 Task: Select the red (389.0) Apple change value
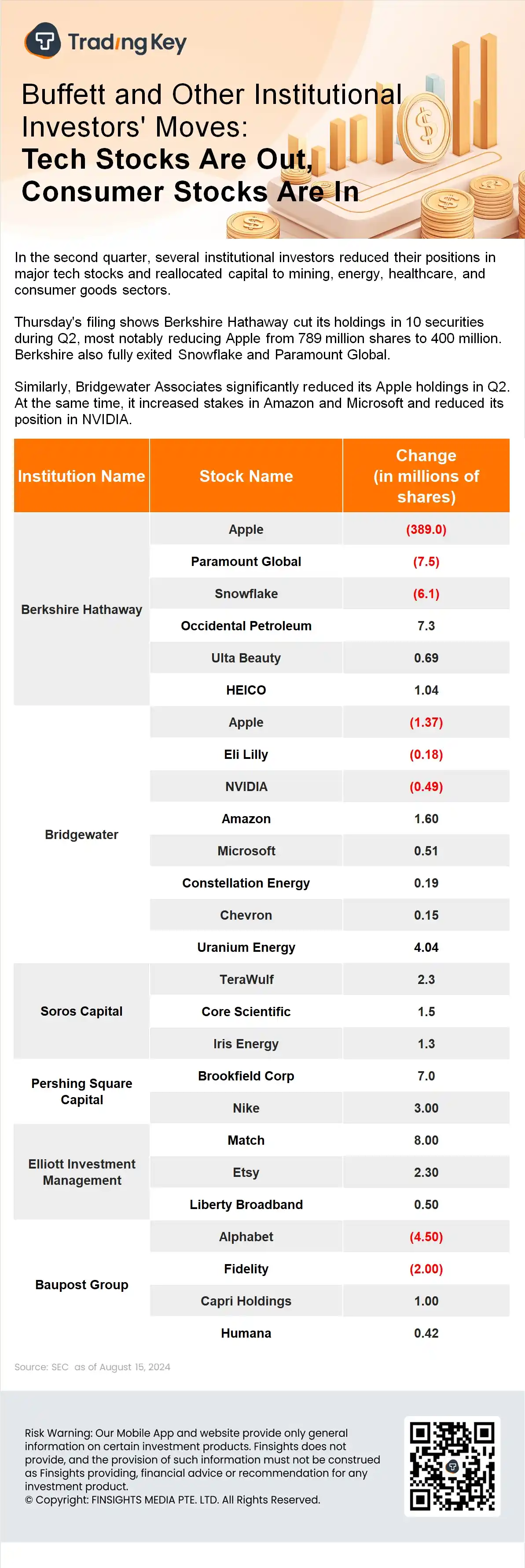tap(426, 529)
